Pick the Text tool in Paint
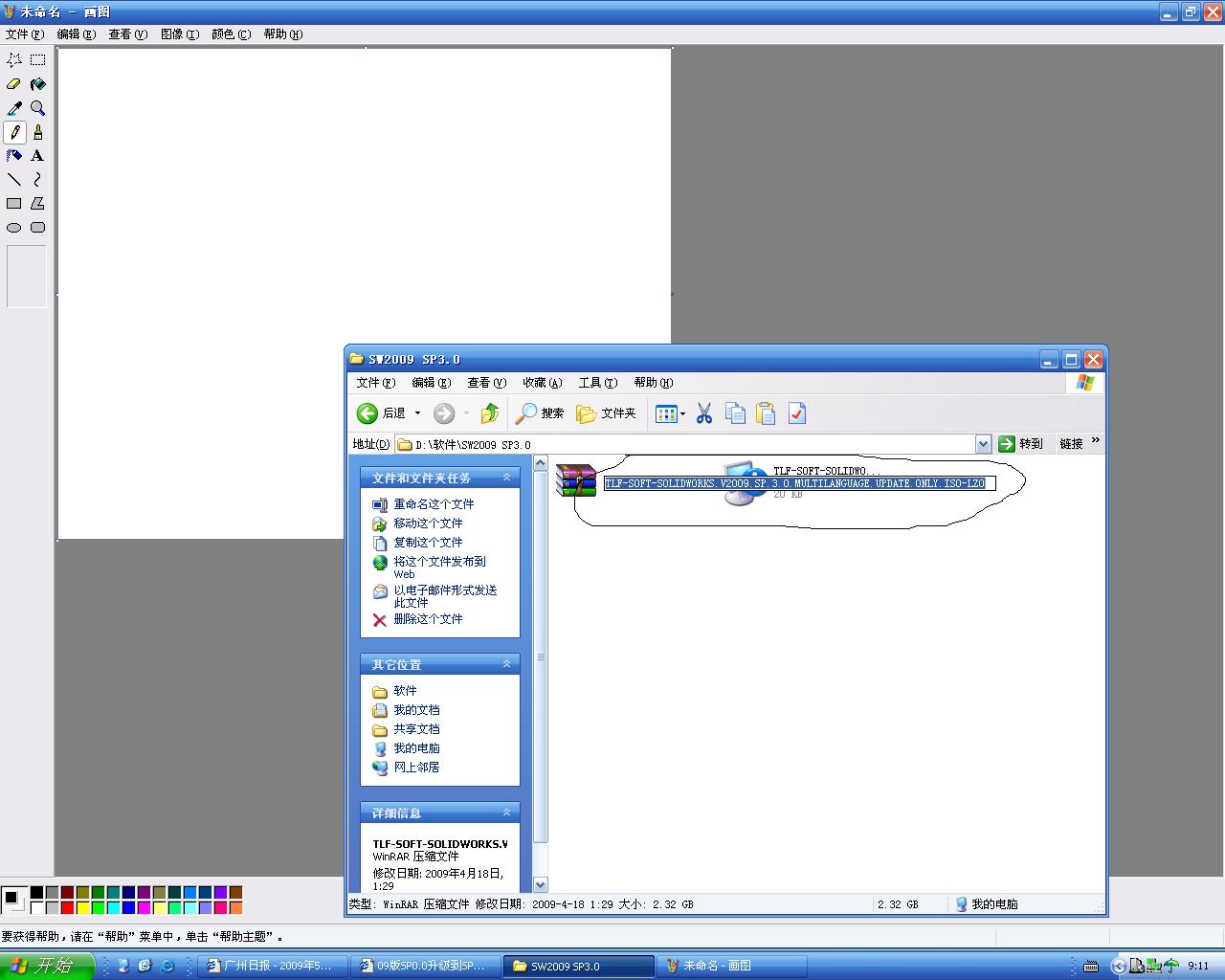 tap(38, 156)
